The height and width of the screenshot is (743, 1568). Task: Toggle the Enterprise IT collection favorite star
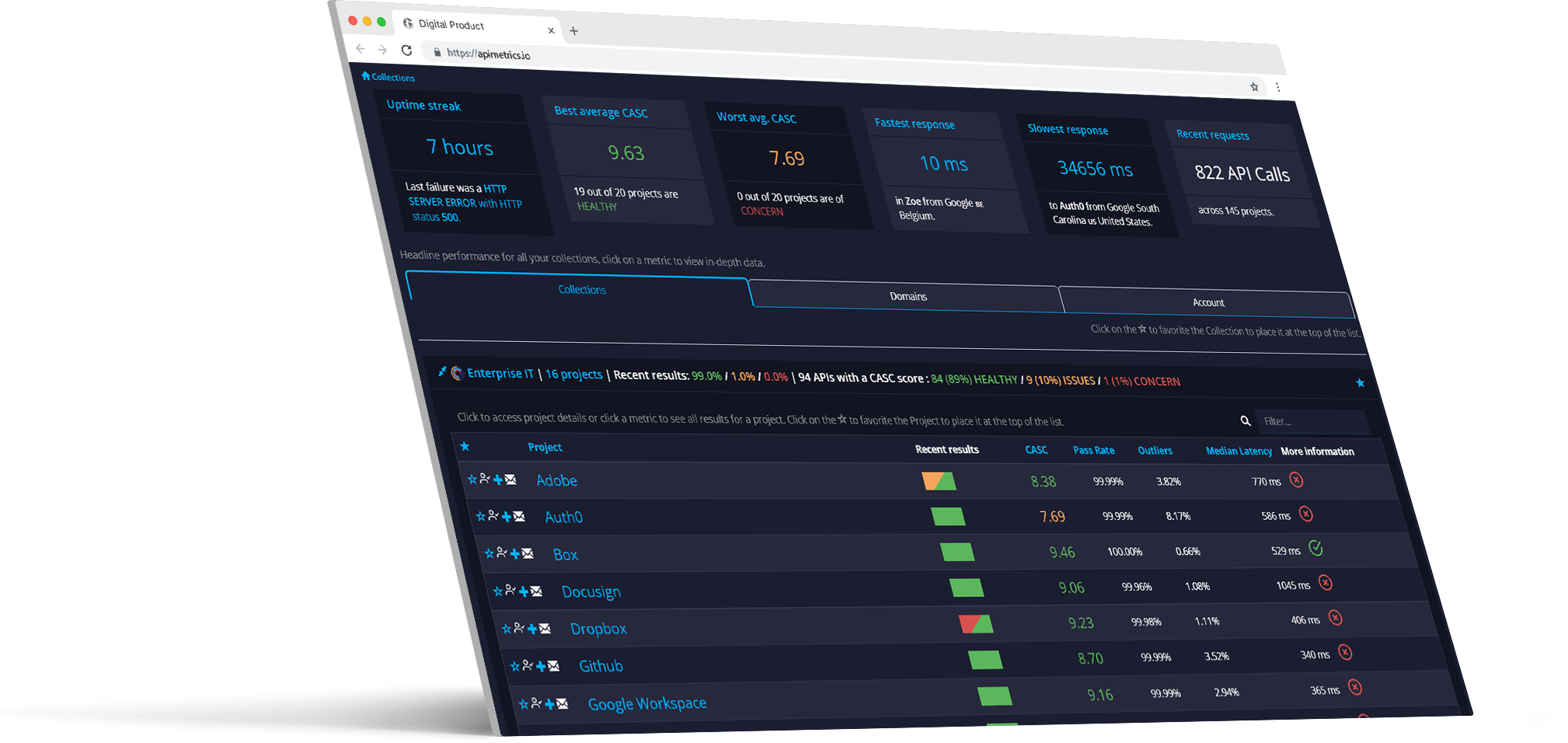[x=1361, y=383]
